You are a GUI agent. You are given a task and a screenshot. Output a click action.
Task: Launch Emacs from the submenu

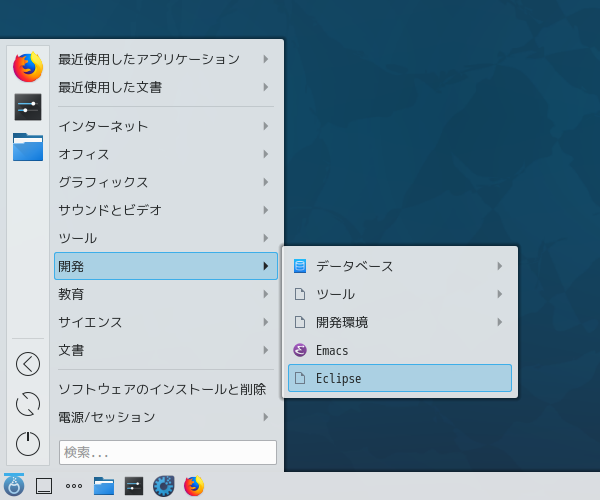[399, 350]
